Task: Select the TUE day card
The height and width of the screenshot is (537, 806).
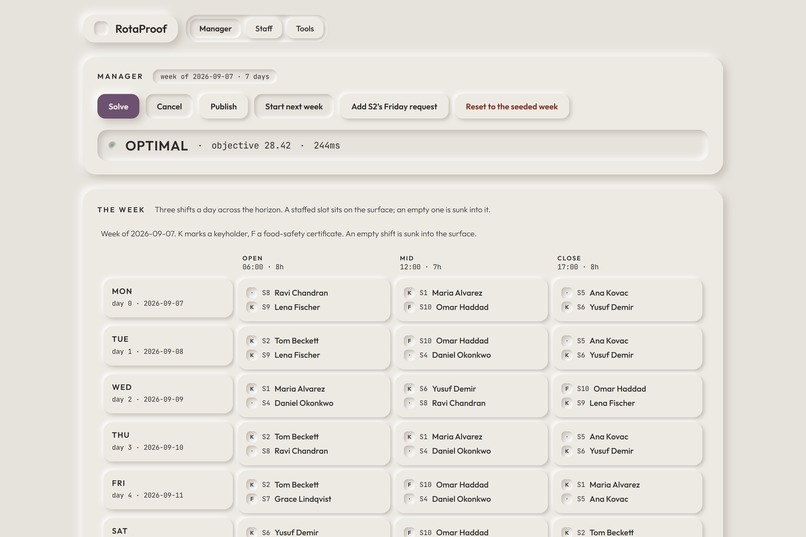Action: 168,345
